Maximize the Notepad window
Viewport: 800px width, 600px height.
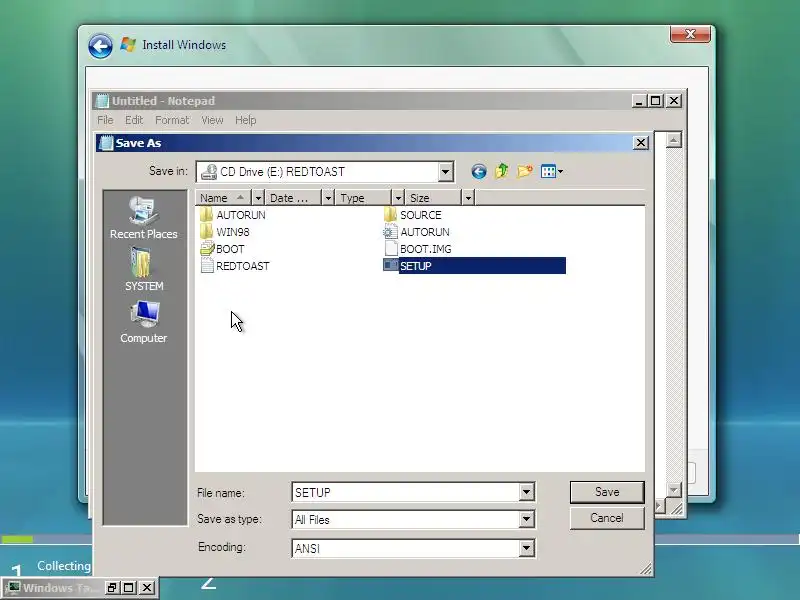coord(656,101)
